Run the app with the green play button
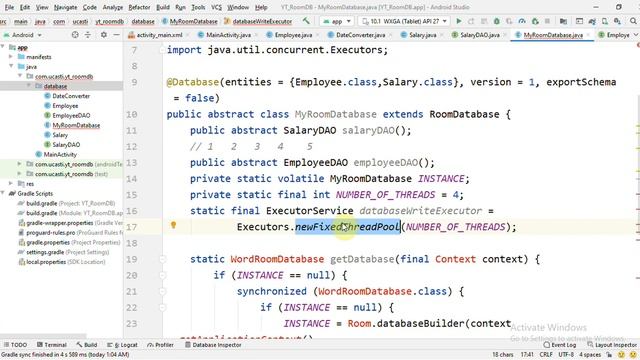Image resolution: width=640 pixels, height=360 pixels. (x=459, y=21)
